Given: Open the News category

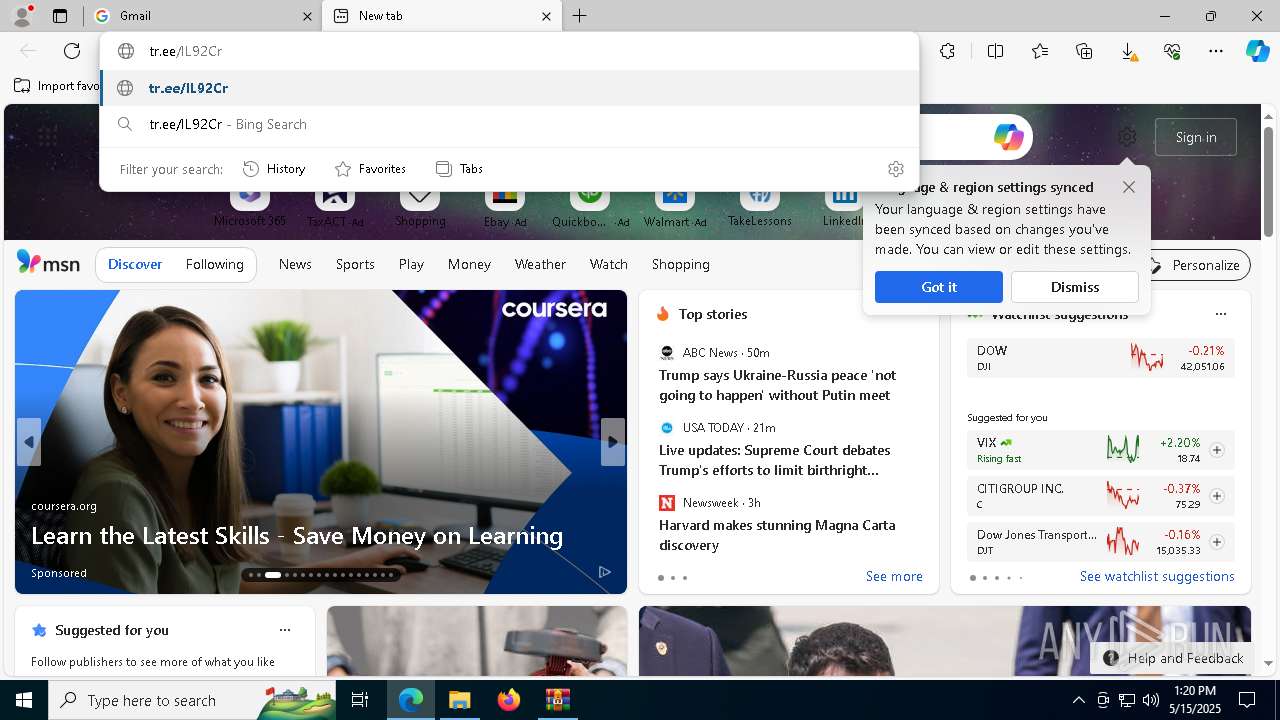Looking at the screenshot, I should coord(295,265).
